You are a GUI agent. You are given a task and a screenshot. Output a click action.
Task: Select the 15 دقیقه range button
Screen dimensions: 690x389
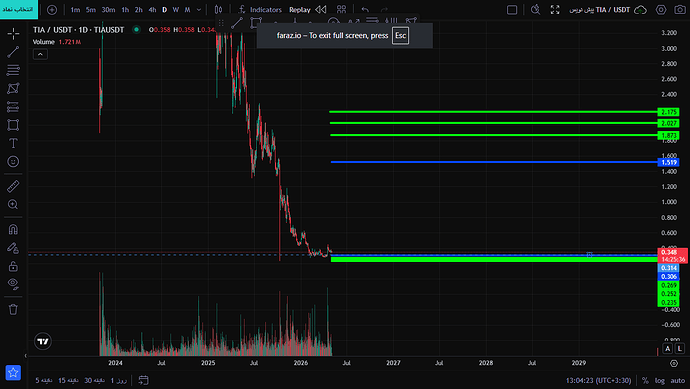point(69,380)
